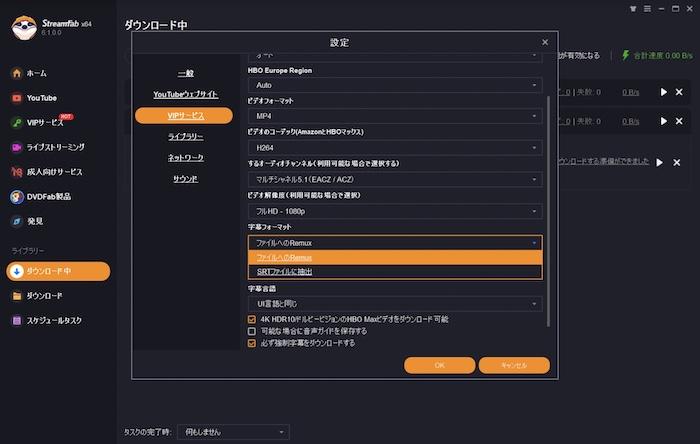Switch to the ライブラリー settings tab
Viewport: 700px width, 444px height.
point(186,137)
